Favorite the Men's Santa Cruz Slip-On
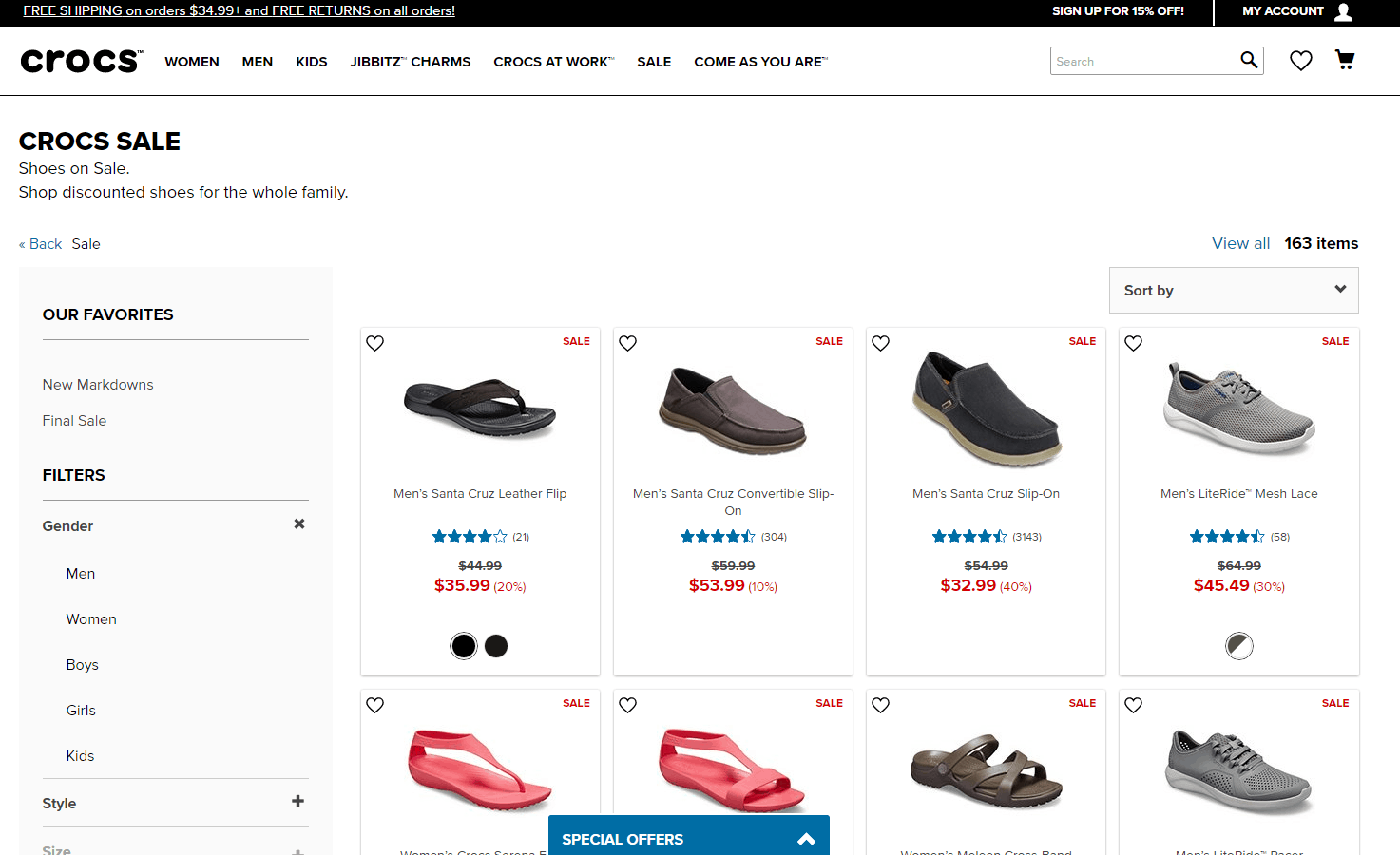The height and width of the screenshot is (855, 1400). tap(881, 343)
